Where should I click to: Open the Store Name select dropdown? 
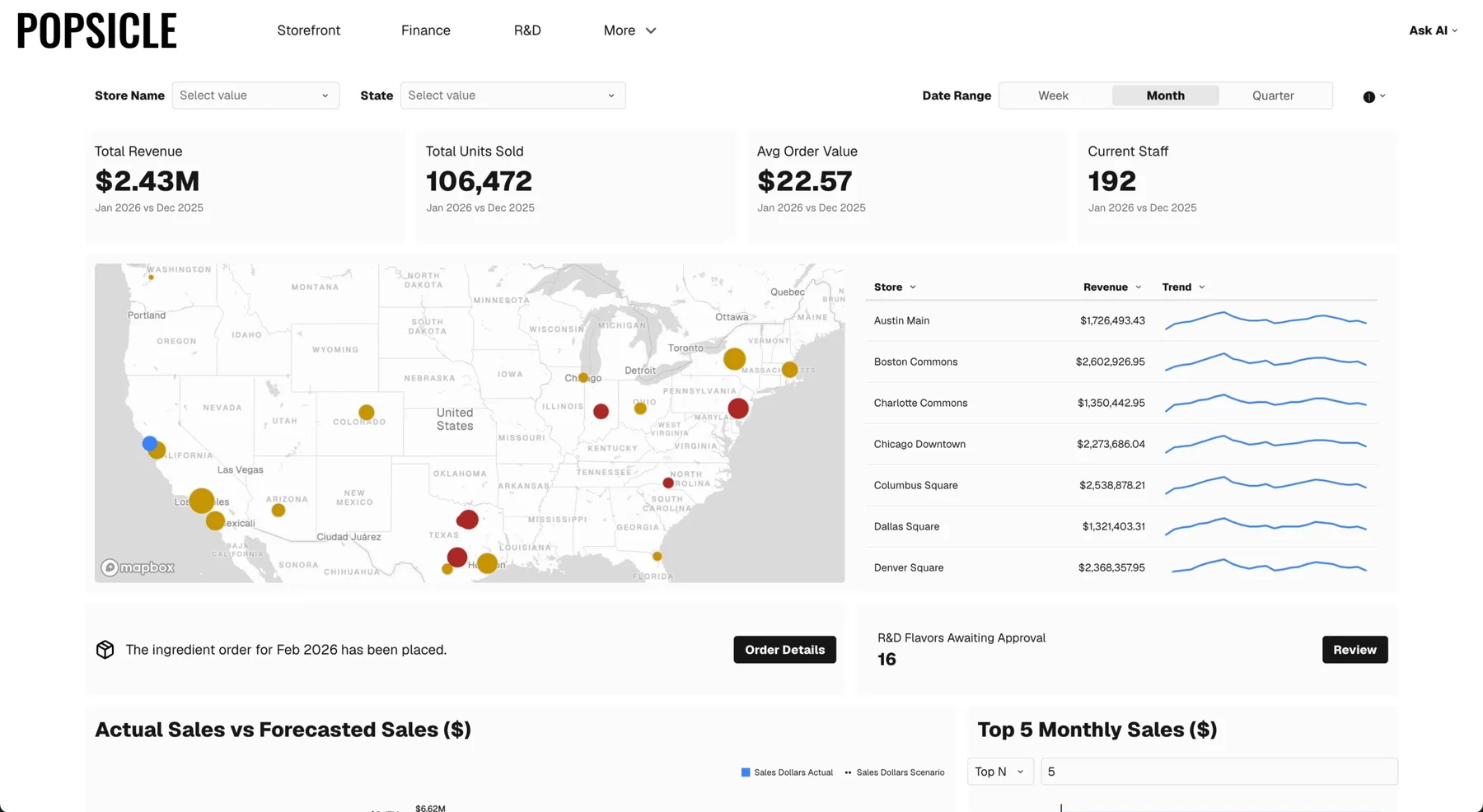click(255, 96)
